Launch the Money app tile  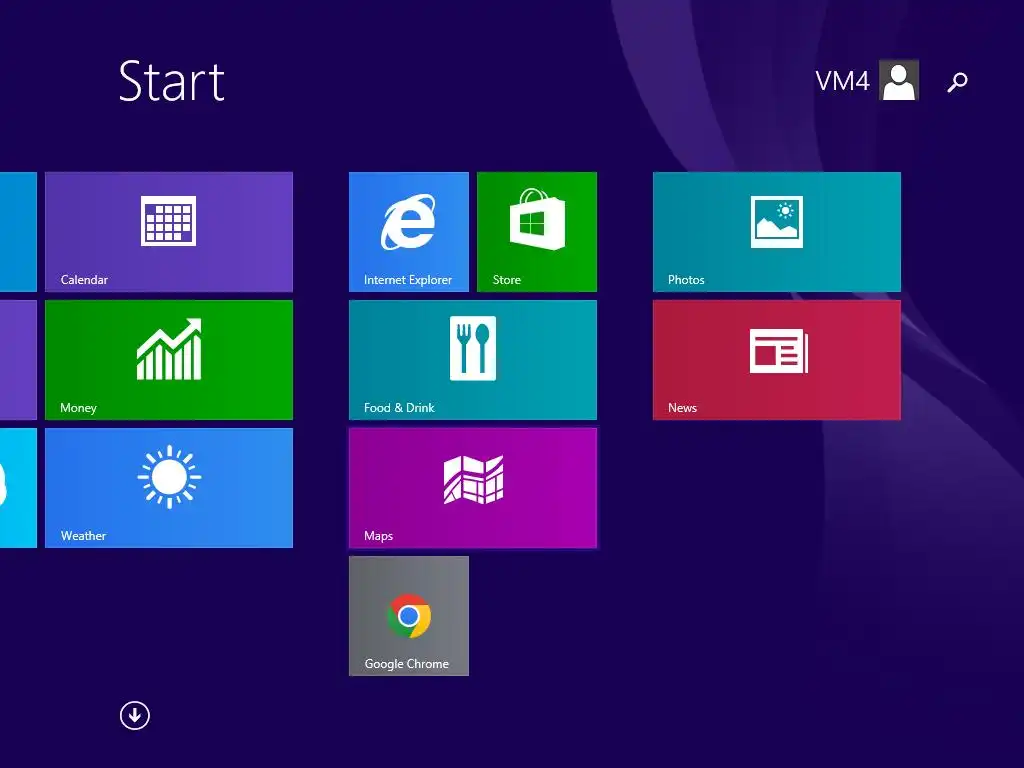tap(168, 360)
